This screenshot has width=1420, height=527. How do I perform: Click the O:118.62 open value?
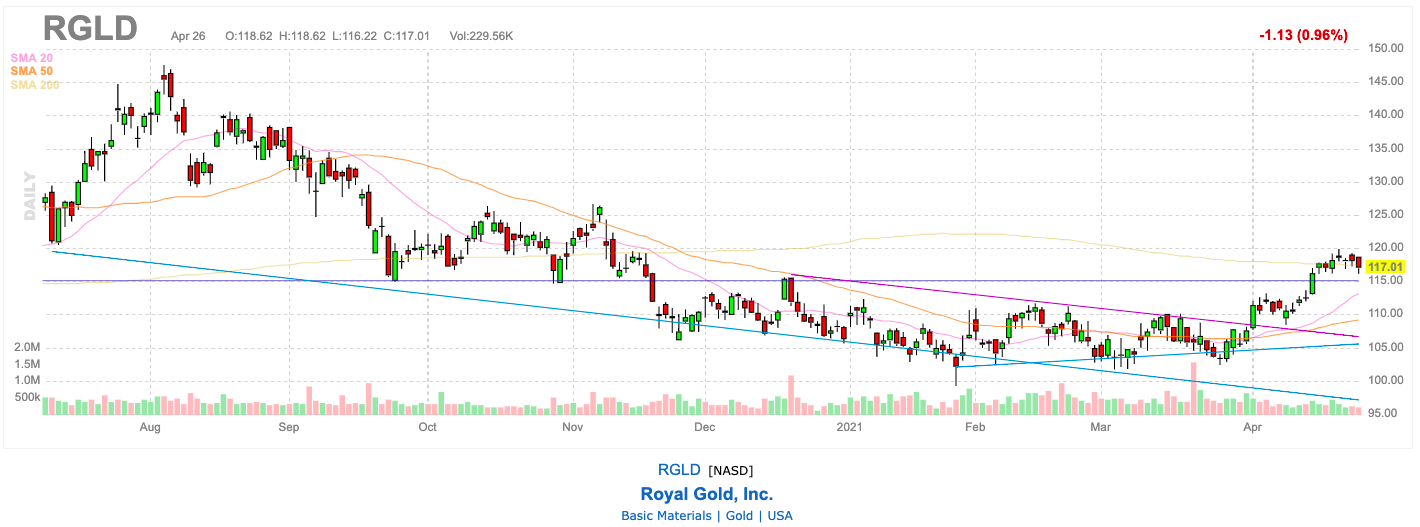click(250, 35)
